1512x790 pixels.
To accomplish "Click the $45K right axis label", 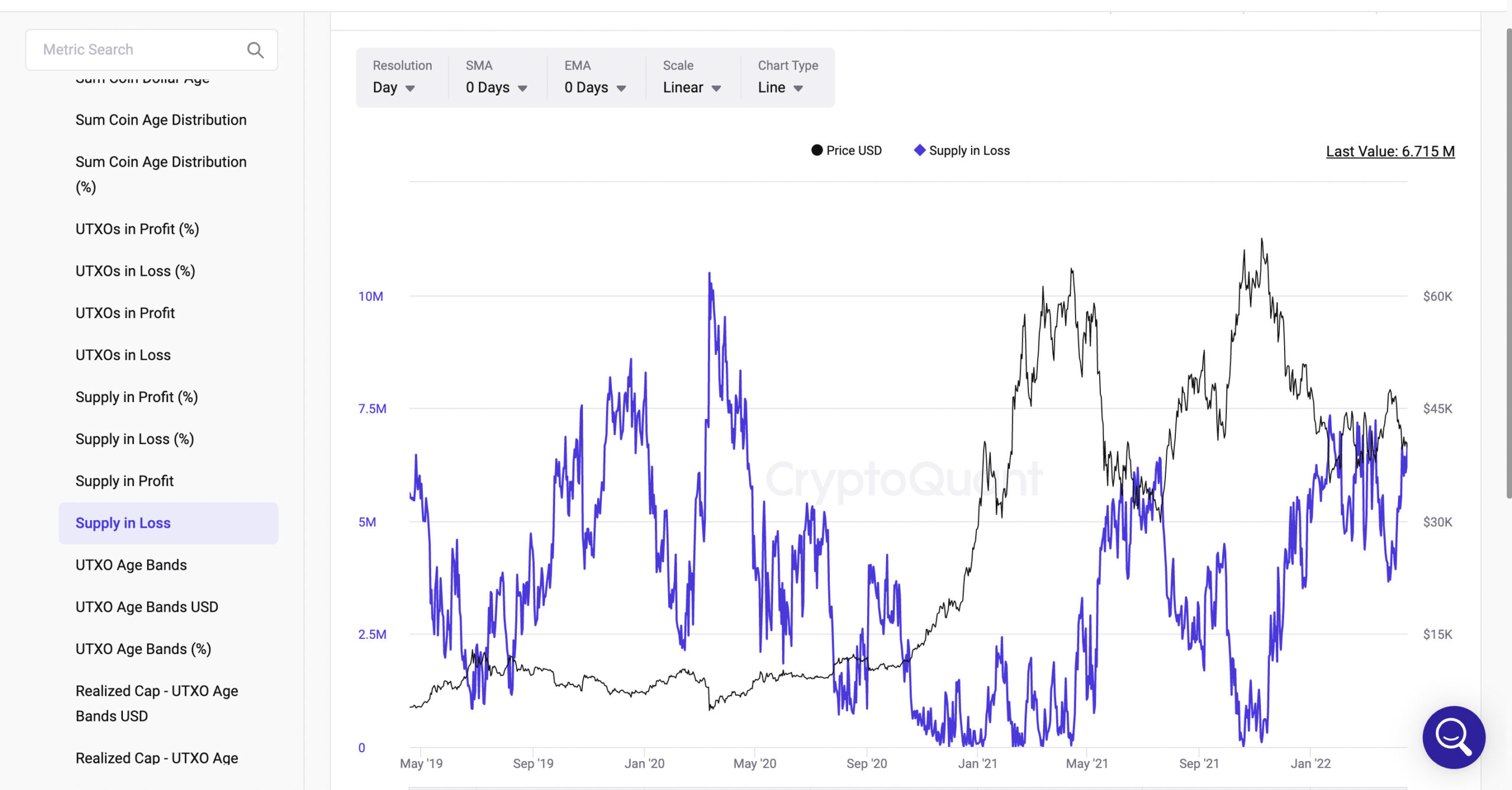I will click(x=1437, y=409).
